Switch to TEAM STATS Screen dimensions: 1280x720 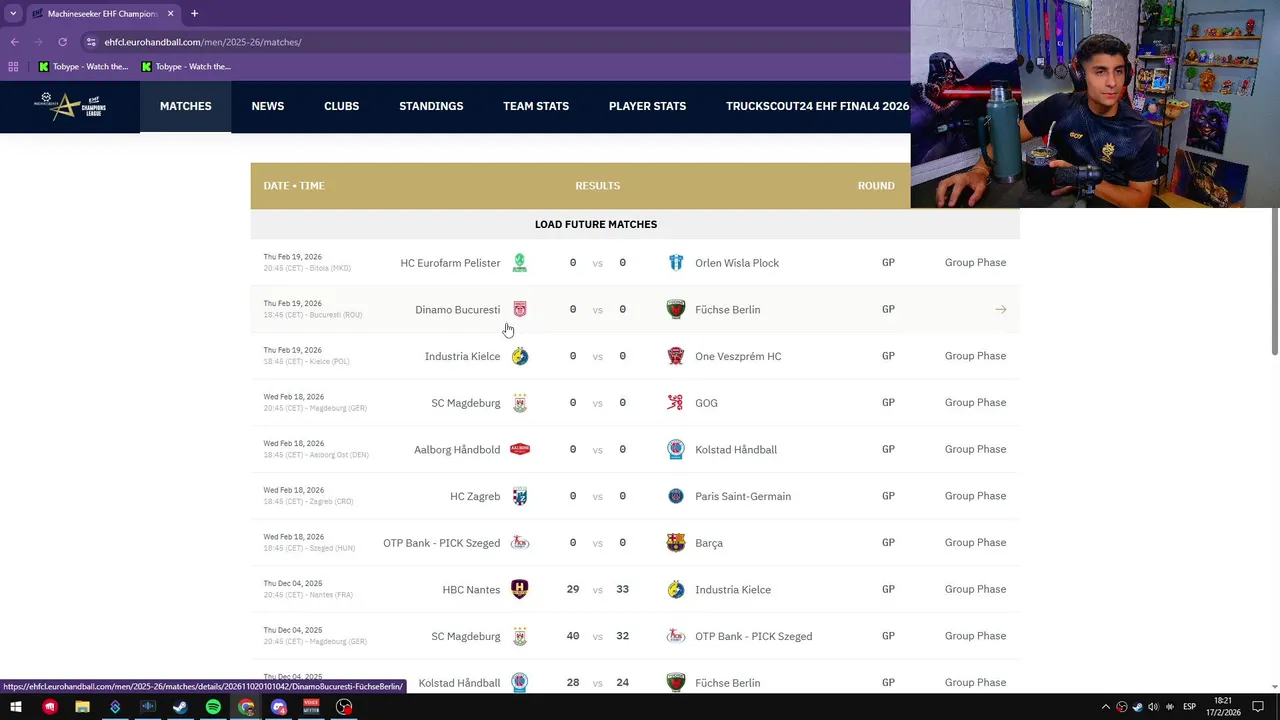pos(536,106)
